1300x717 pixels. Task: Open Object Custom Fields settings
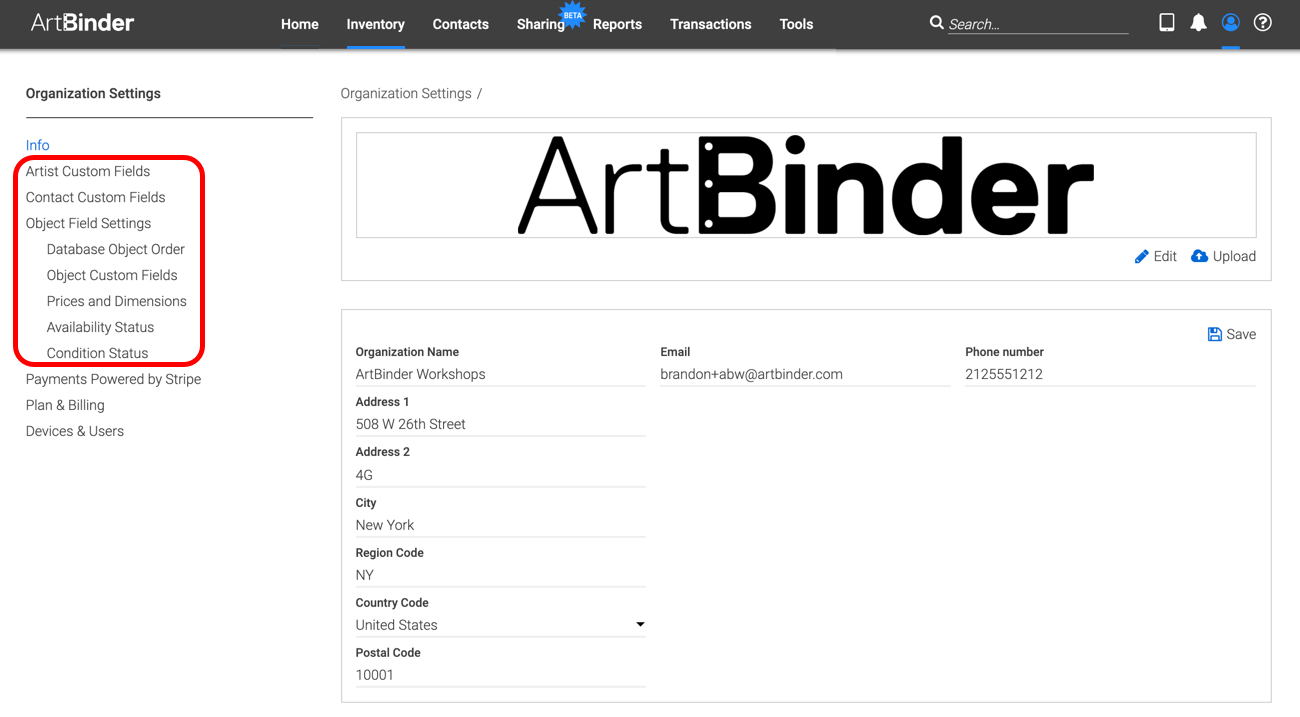[x=112, y=275]
